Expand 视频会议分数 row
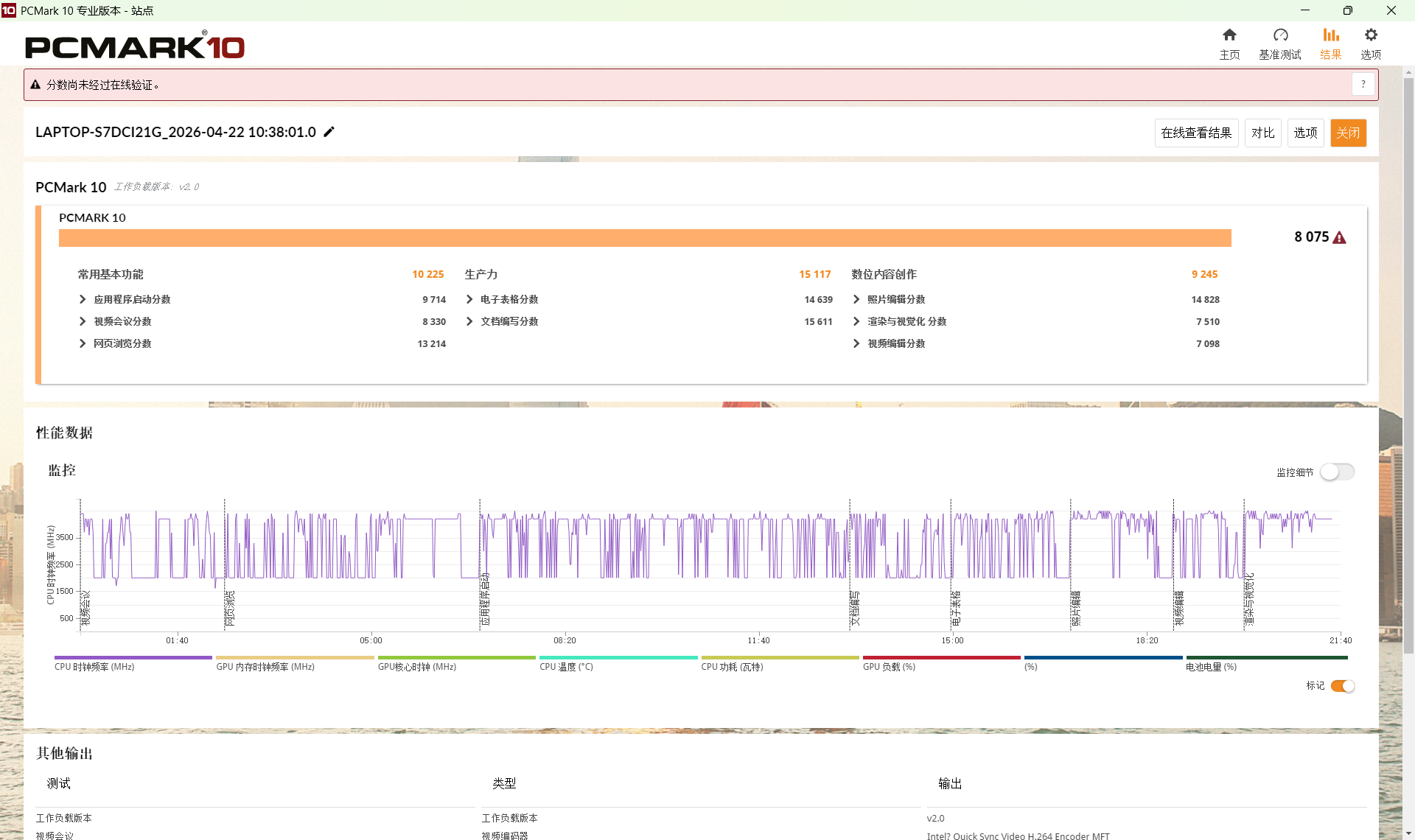Screen dimensions: 1415x840 tap(83, 321)
